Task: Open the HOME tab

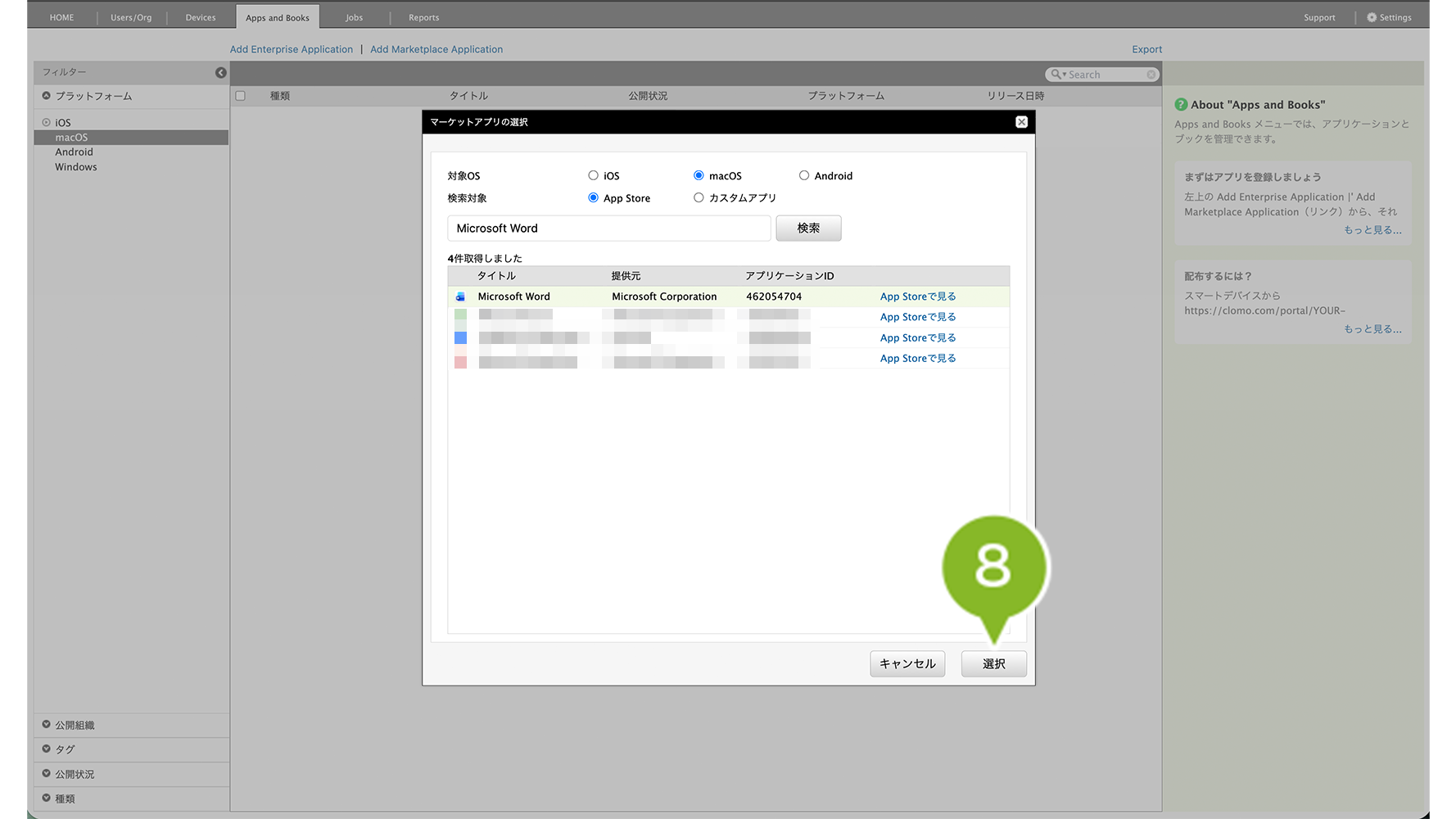Action: point(61,17)
